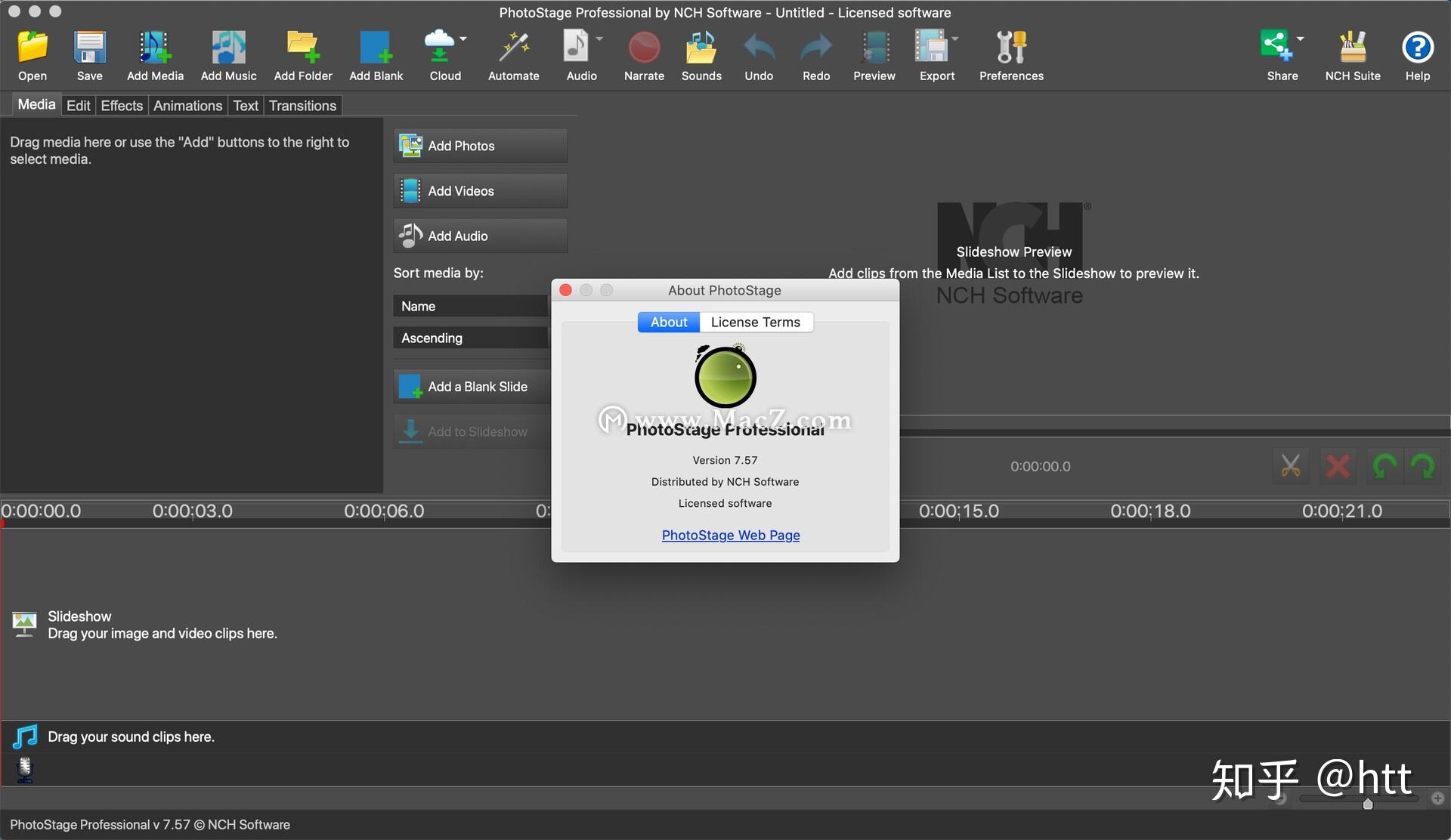
Task: Click the Undo arrow
Action: coord(759,48)
